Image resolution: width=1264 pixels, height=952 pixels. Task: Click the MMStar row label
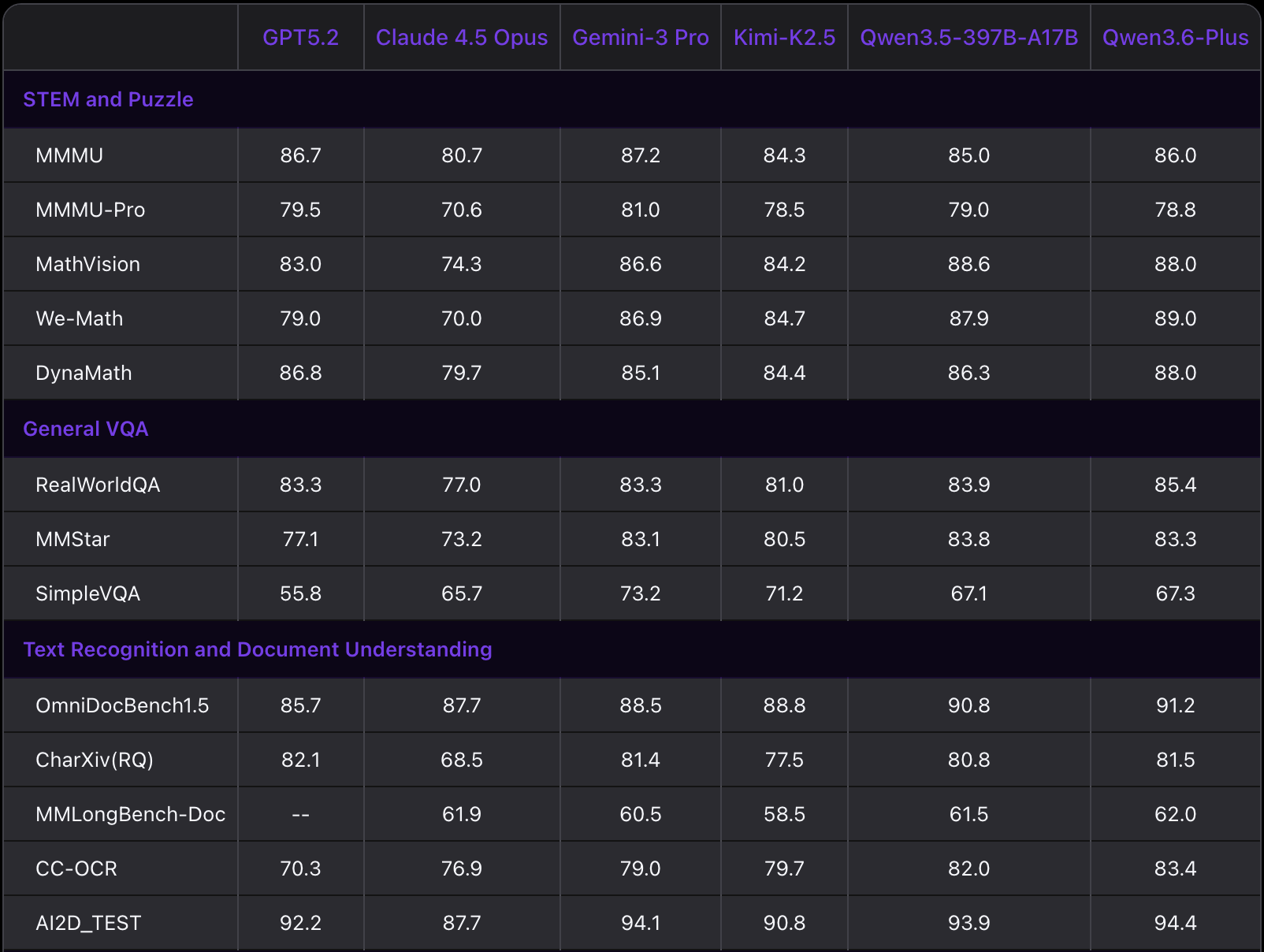click(72, 539)
